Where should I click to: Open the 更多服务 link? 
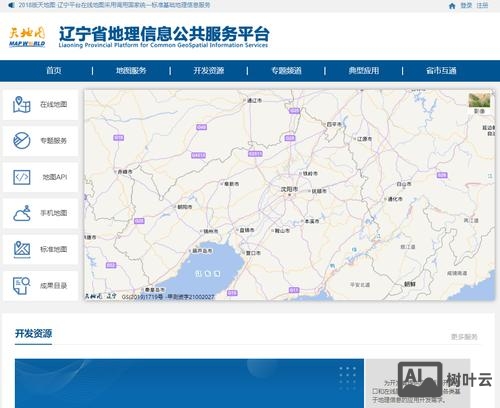(464, 337)
